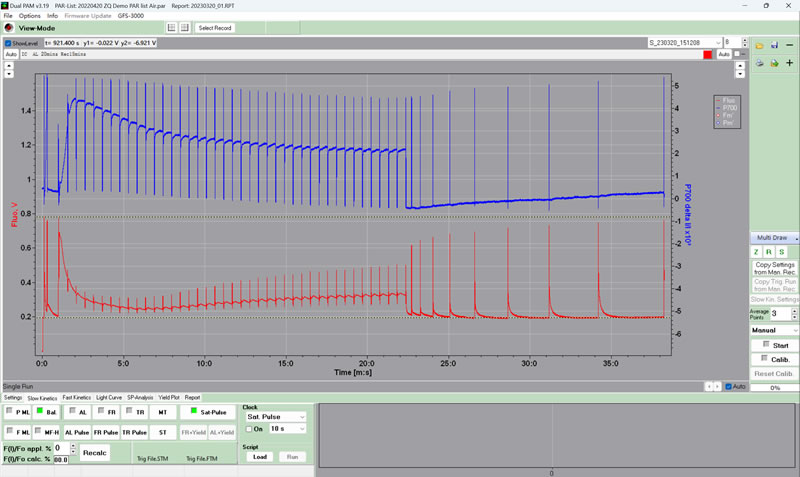Viewport: 800px width, 477px height.
Task: Click the red color swatch above the chart
Action: tap(708, 55)
